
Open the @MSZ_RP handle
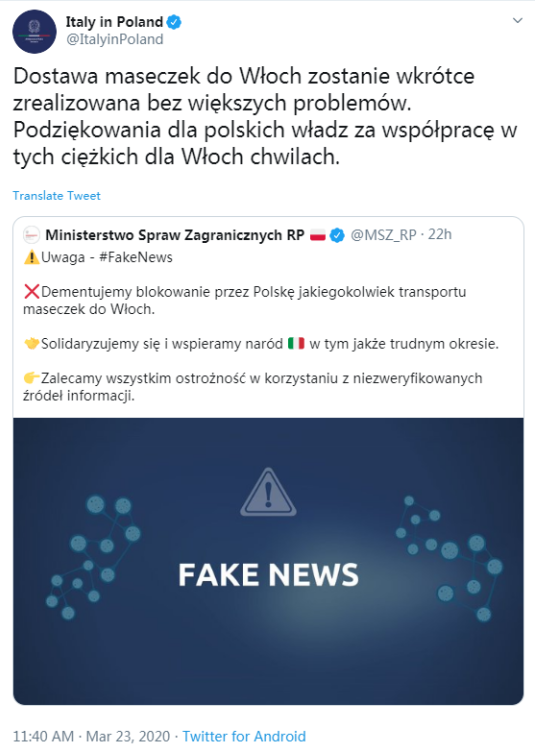(x=383, y=235)
